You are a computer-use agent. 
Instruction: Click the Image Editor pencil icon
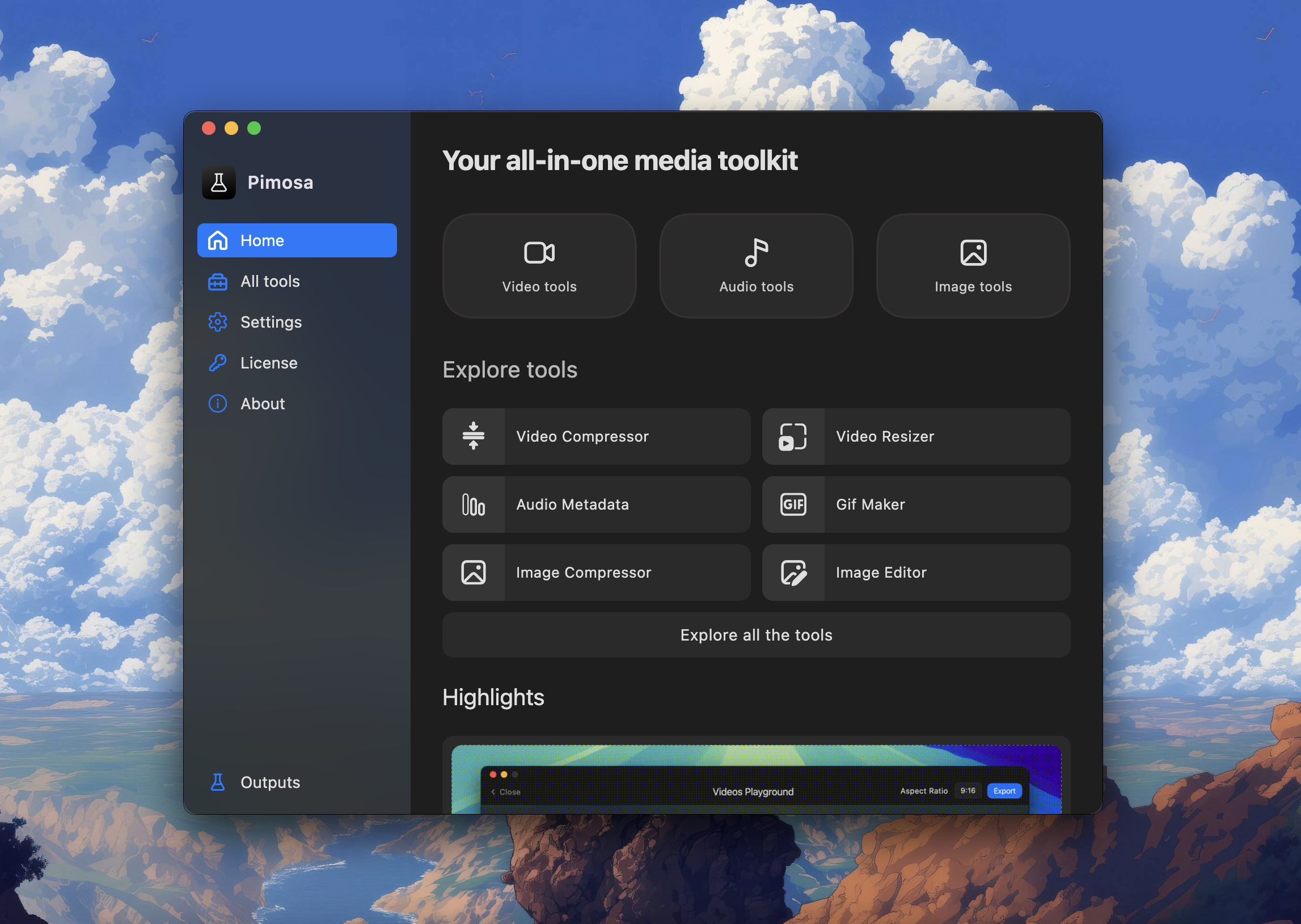[793, 573]
